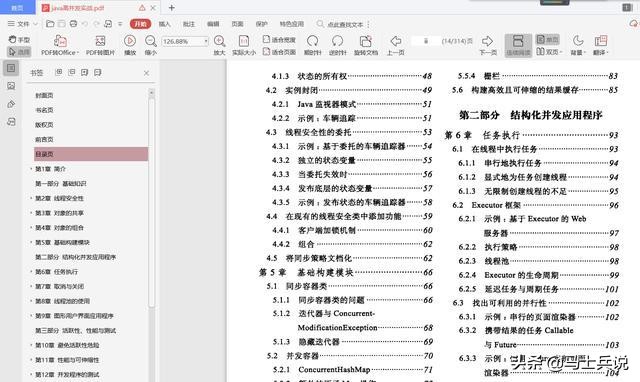Select the 保护 ribbon tab
Image resolution: width=640 pixels, height=382 pixels.
[261, 24]
